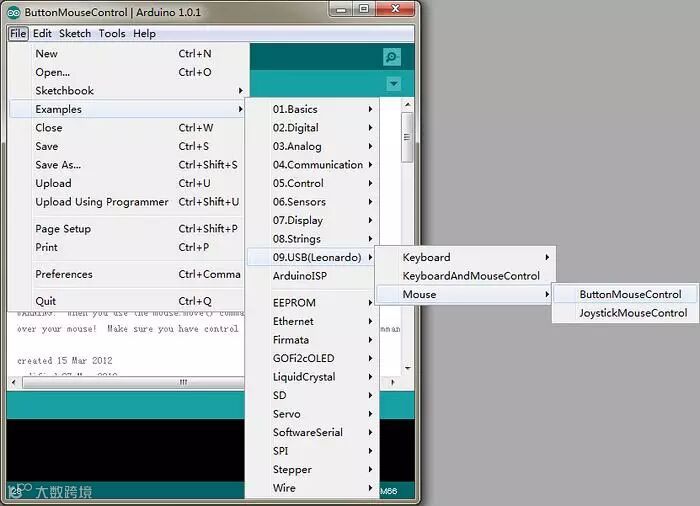Click horizontal scrollbar right arrow
Viewport: 700px width, 506px height.
click(x=392, y=382)
